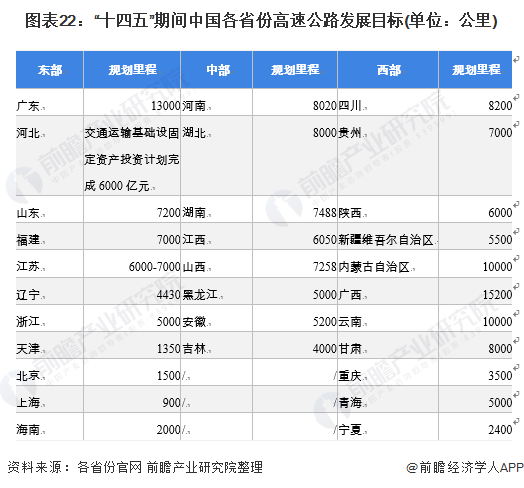
Task: Click the @前瞻经济学人APP credit
Action: (465, 467)
